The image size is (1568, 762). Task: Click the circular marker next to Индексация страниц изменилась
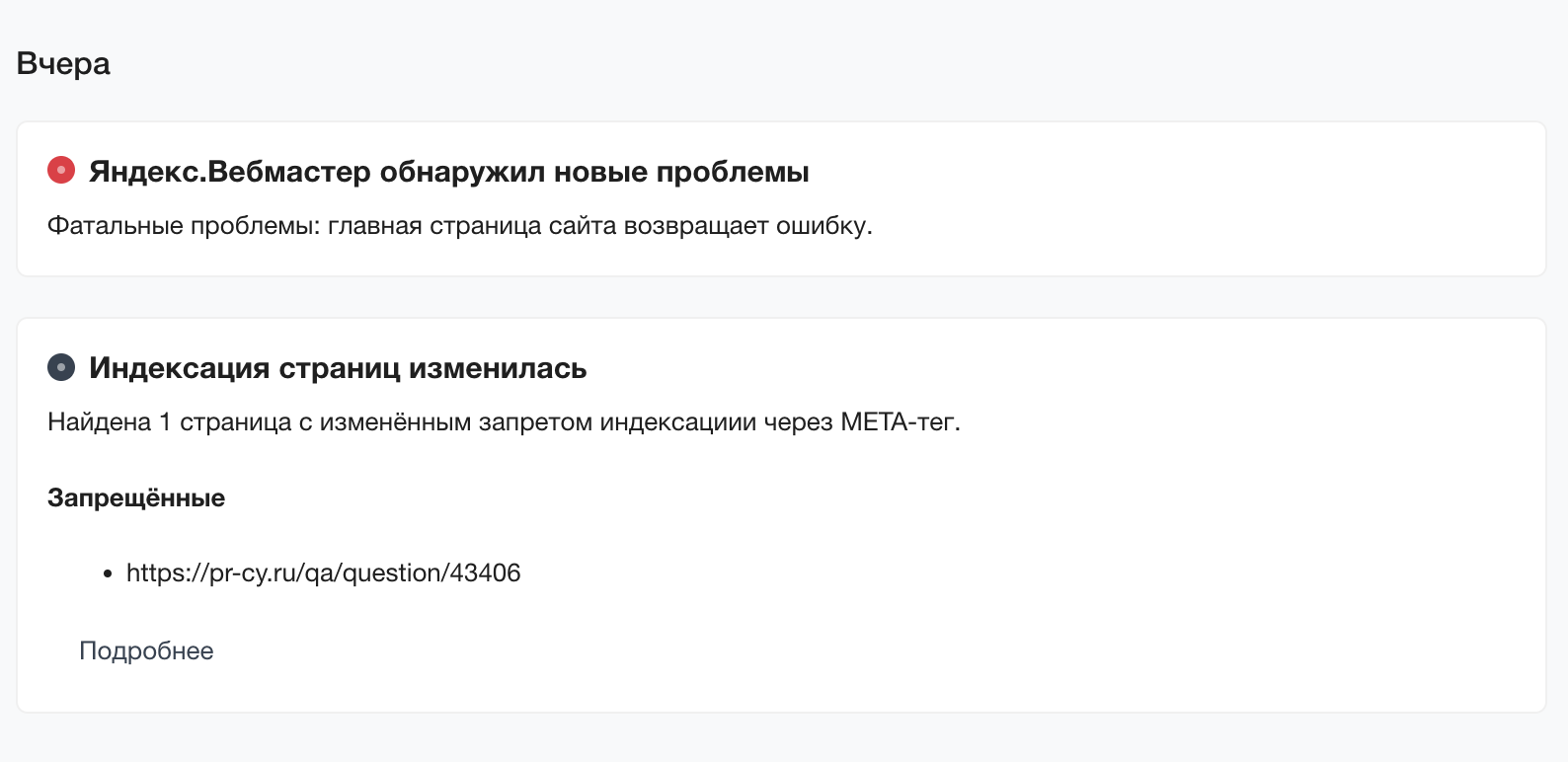(x=61, y=368)
